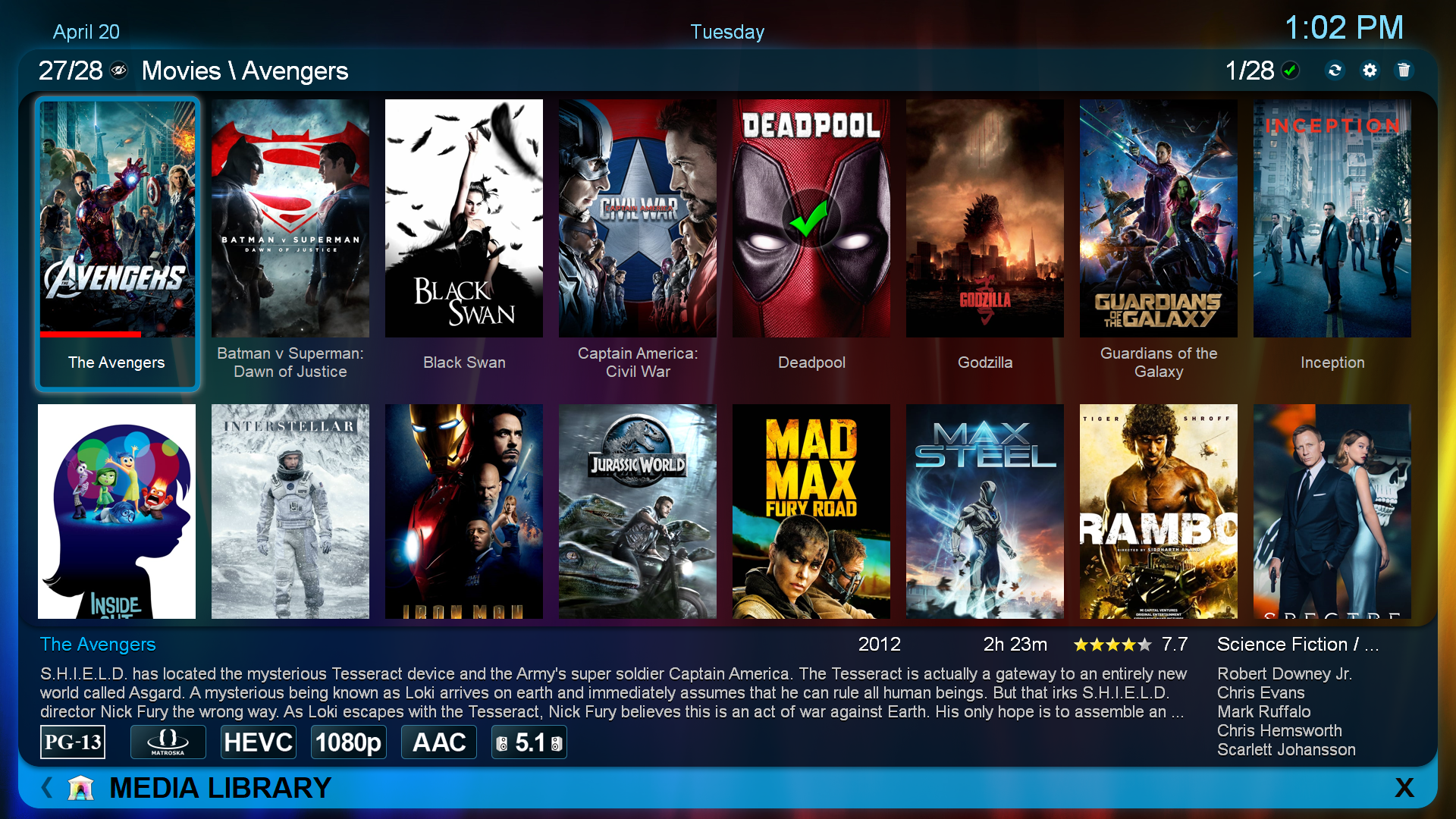This screenshot has height=819, width=1456.
Task: Click the 5.1 channels badge
Action: coord(529,742)
